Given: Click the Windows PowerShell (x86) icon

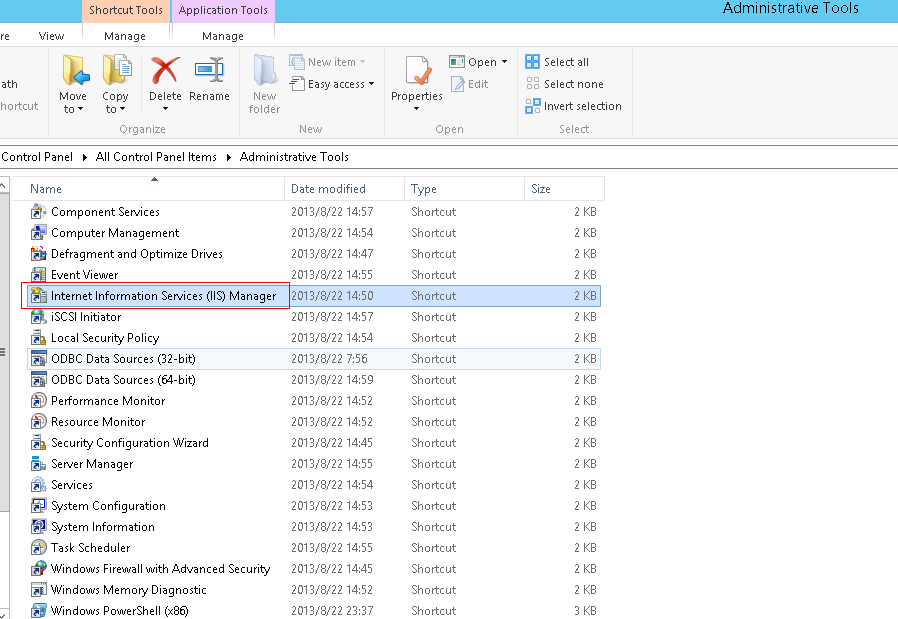Looking at the screenshot, I should (38, 610).
